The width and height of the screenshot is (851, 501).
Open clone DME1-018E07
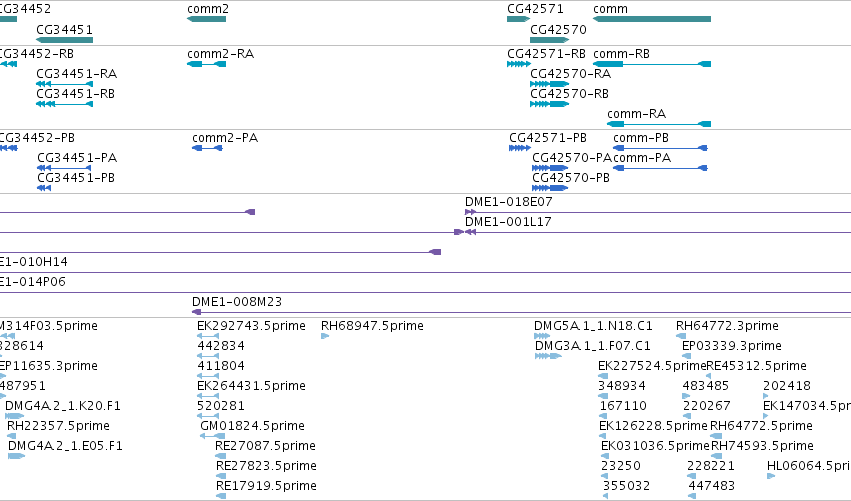[658, 212]
